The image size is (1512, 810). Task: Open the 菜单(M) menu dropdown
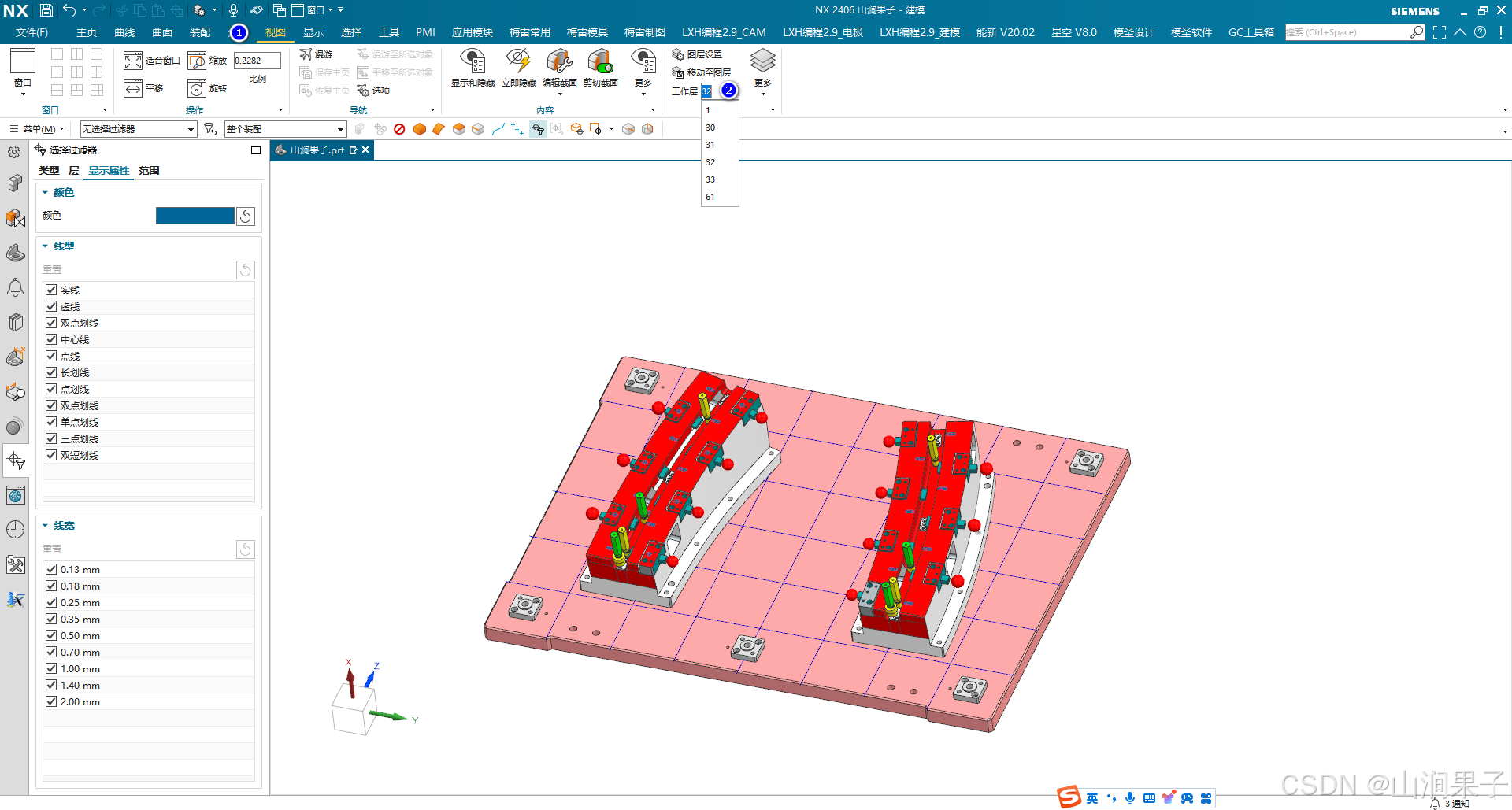point(37,129)
